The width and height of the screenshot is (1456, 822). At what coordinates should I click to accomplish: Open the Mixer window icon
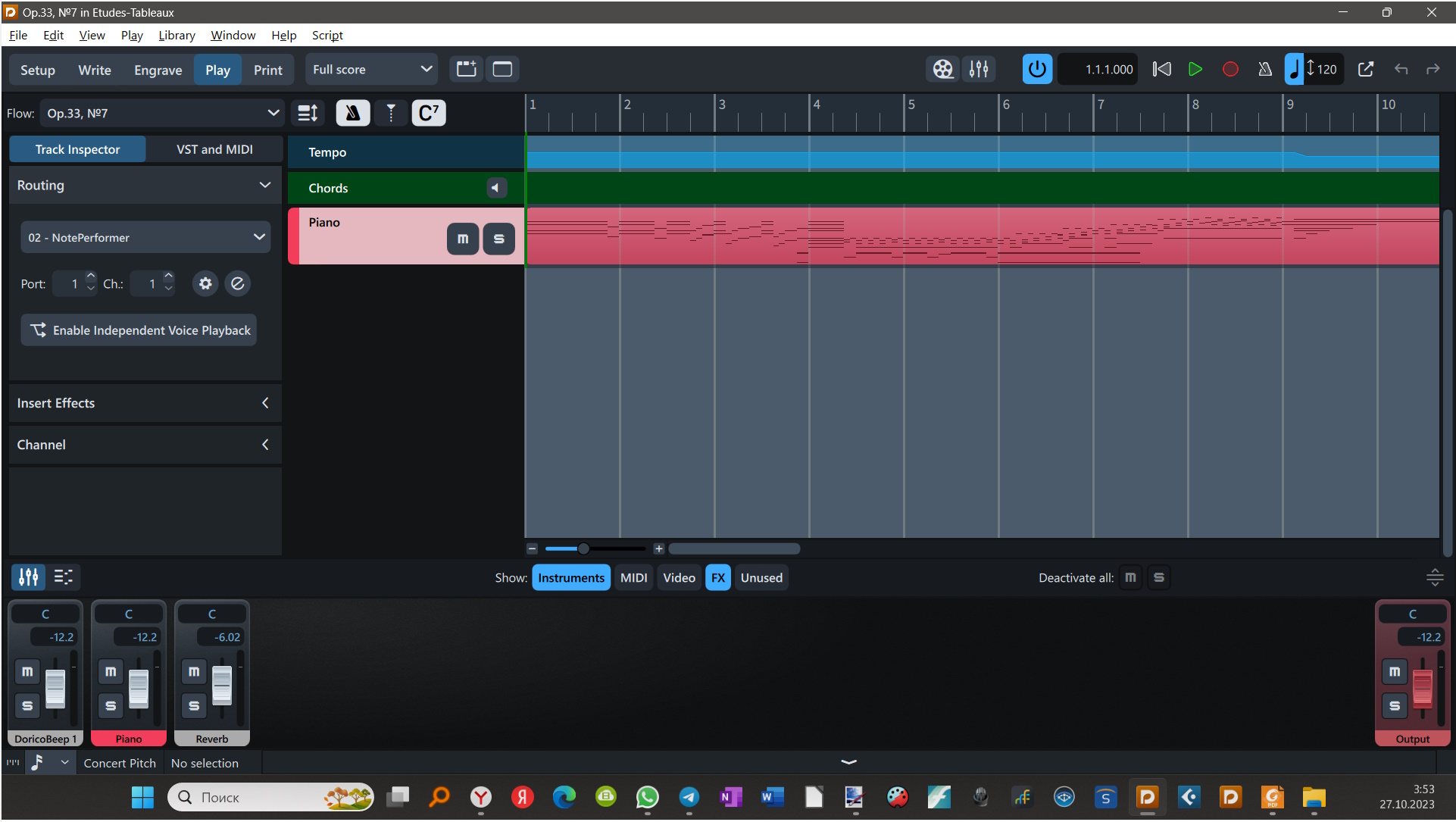pyautogui.click(x=979, y=70)
